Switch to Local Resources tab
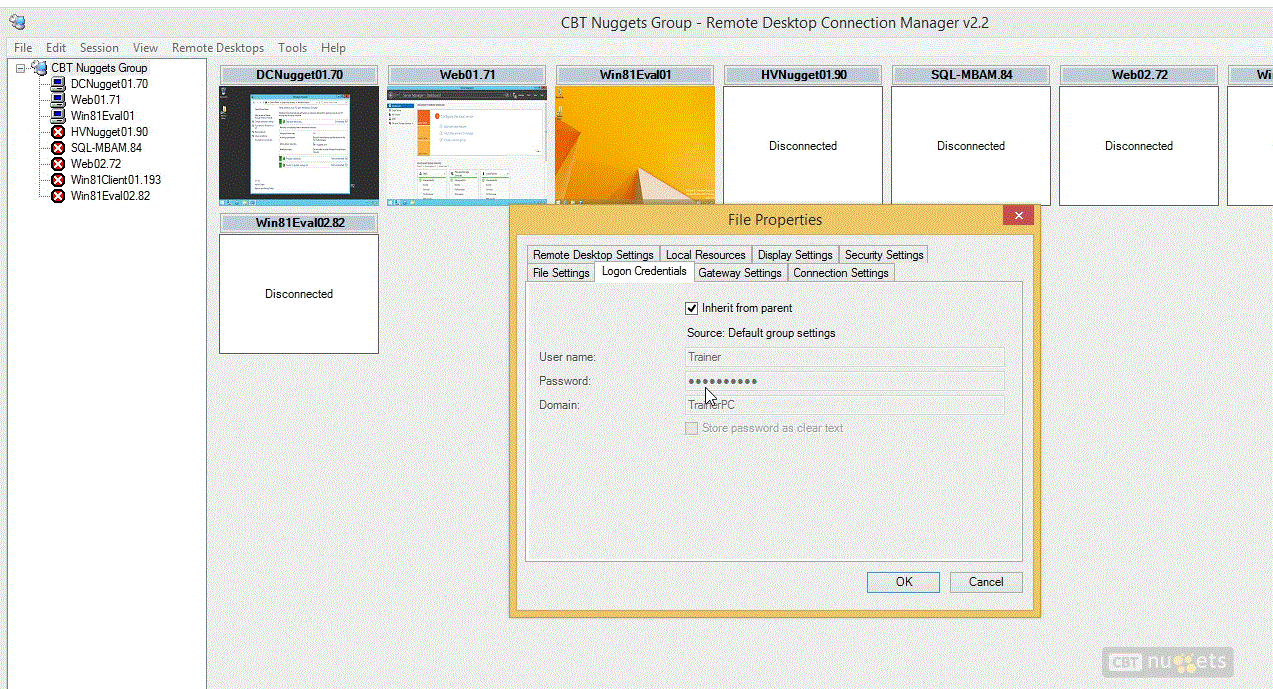This screenshot has width=1273, height=689. coord(706,255)
